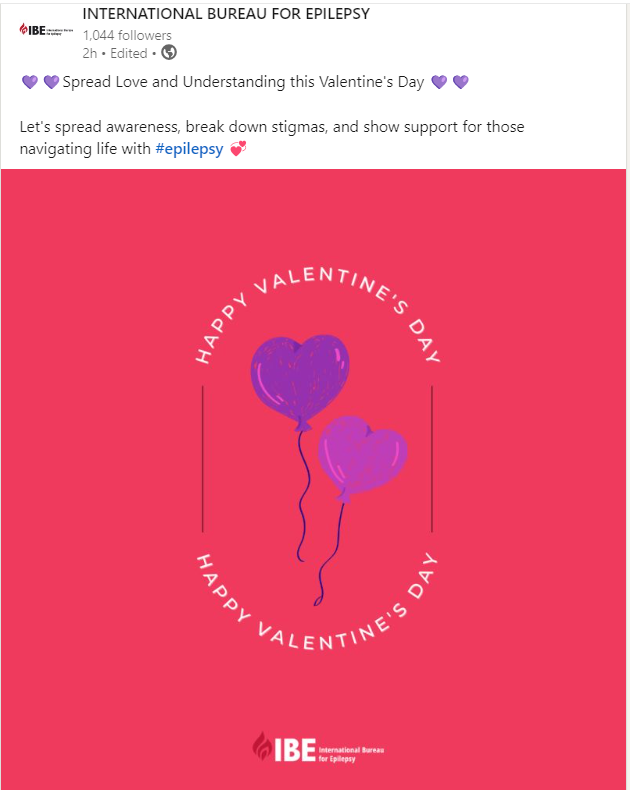Click the "Spread Love and Understanding" headline text
Viewport: 630px width, 790px height.
[243, 82]
